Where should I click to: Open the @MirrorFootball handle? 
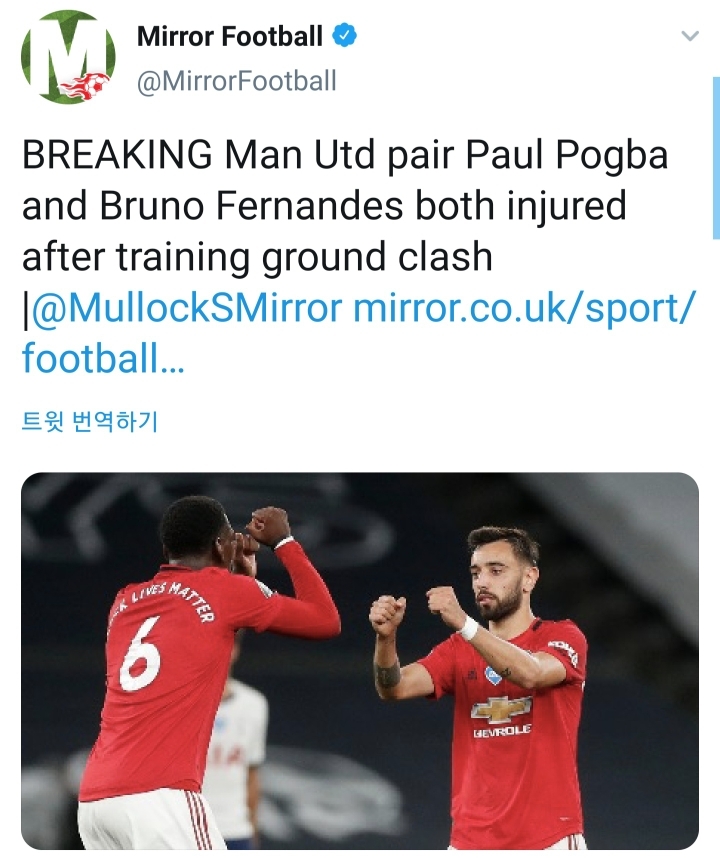point(236,81)
